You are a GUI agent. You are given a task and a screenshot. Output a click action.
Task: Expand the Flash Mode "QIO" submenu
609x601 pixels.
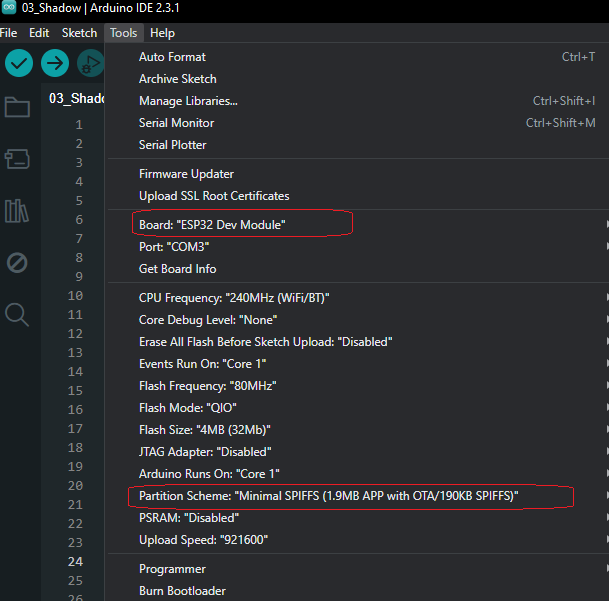[x=358, y=408]
